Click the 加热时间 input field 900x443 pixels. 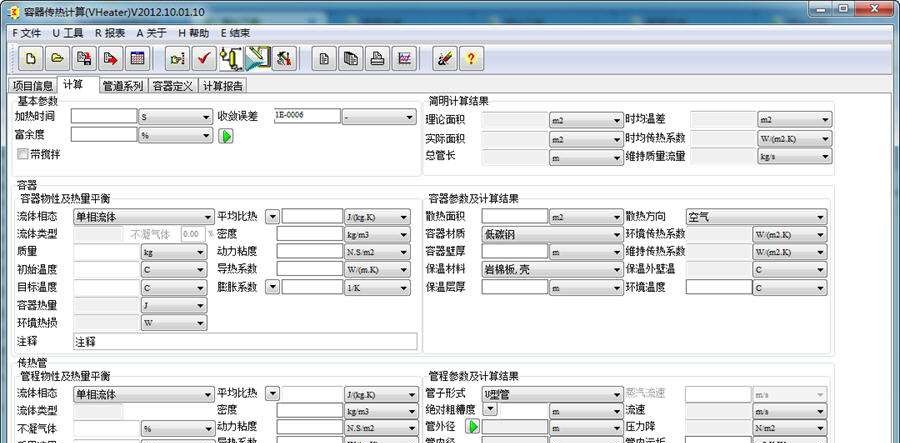104,116
